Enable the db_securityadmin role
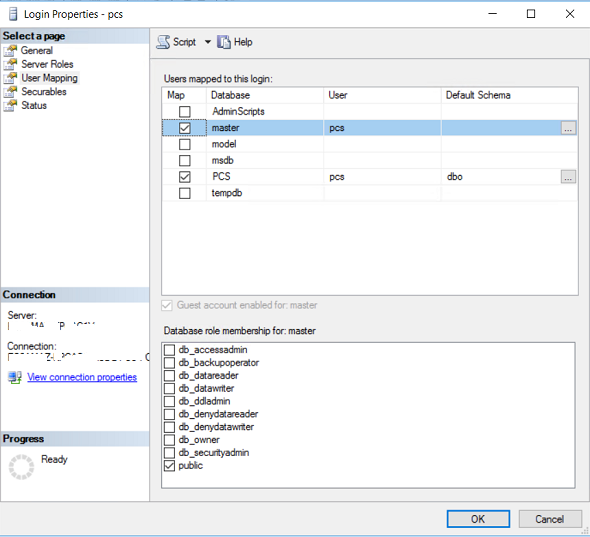The width and height of the screenshot is (590, 537). point(169,453)
